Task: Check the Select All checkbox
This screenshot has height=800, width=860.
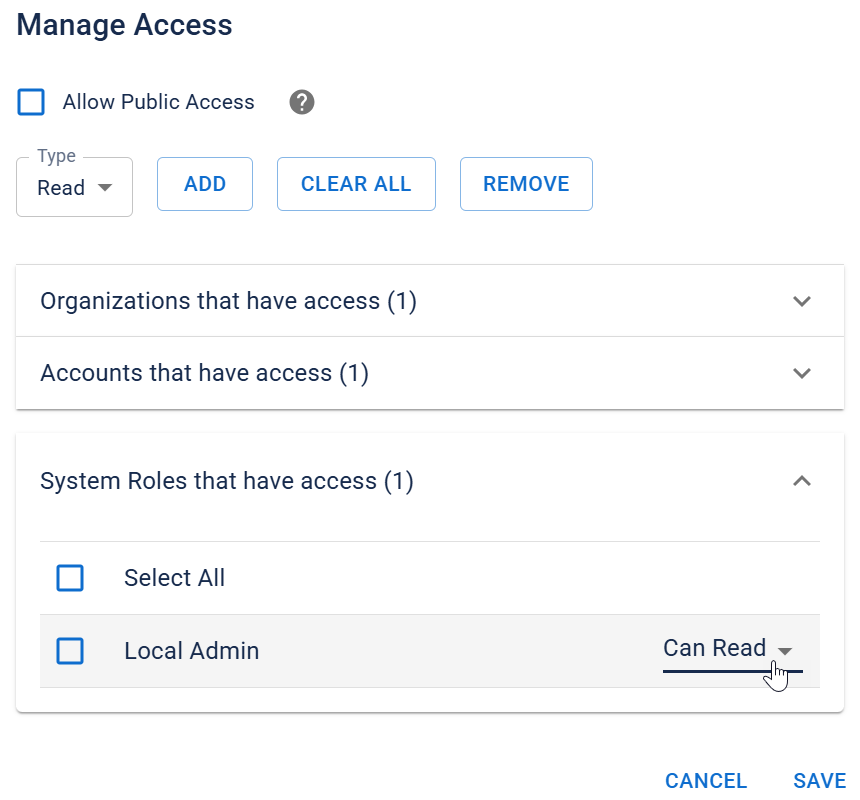Action: tap(70, 578)
